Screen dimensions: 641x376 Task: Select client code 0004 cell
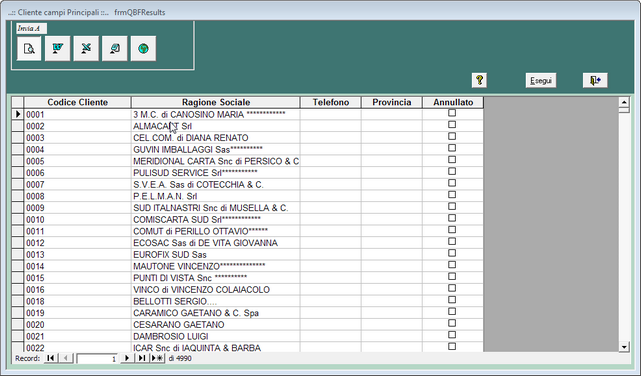78,150
